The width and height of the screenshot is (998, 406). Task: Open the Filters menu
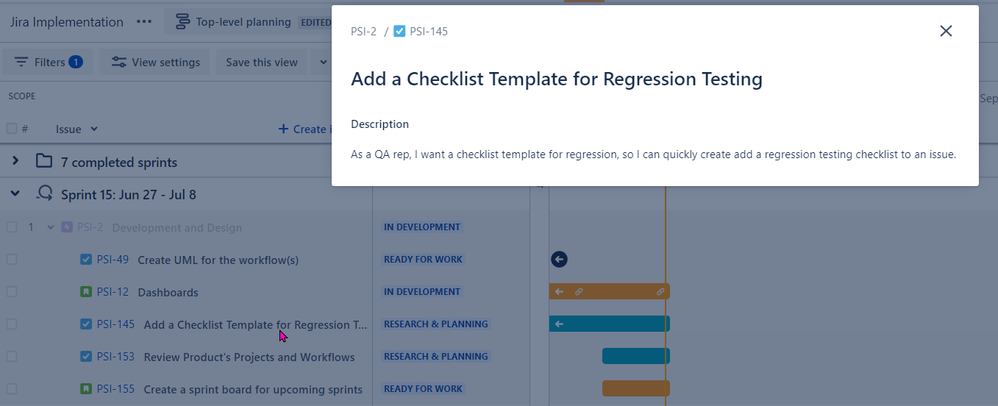[48, 62]
